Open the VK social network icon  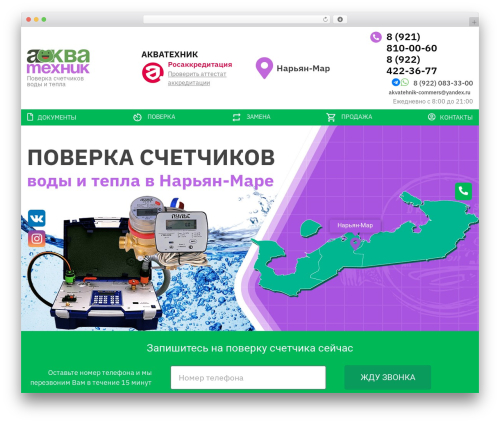tap(37, 218)
